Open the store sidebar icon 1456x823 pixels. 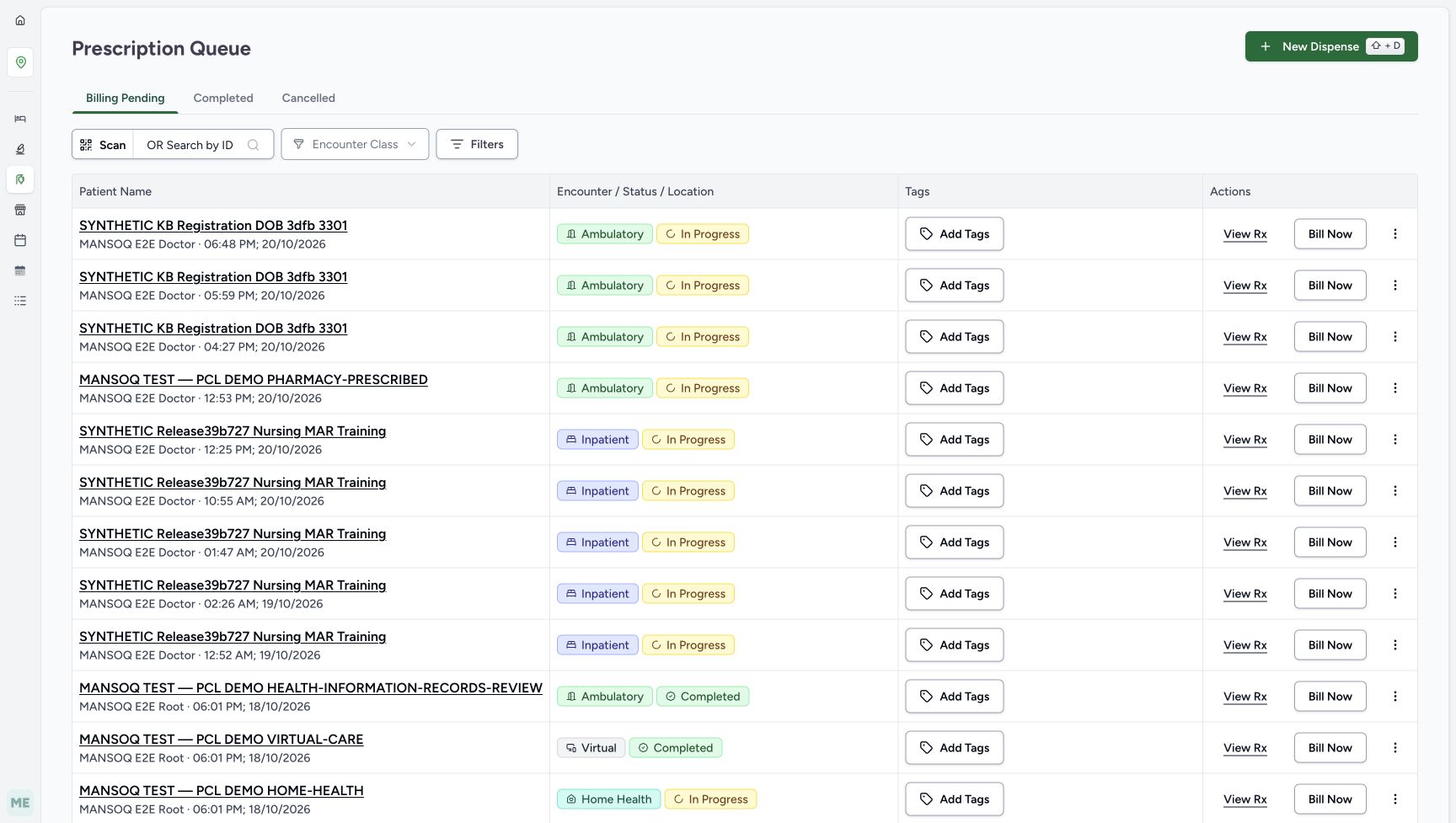(x=20, y=210)
